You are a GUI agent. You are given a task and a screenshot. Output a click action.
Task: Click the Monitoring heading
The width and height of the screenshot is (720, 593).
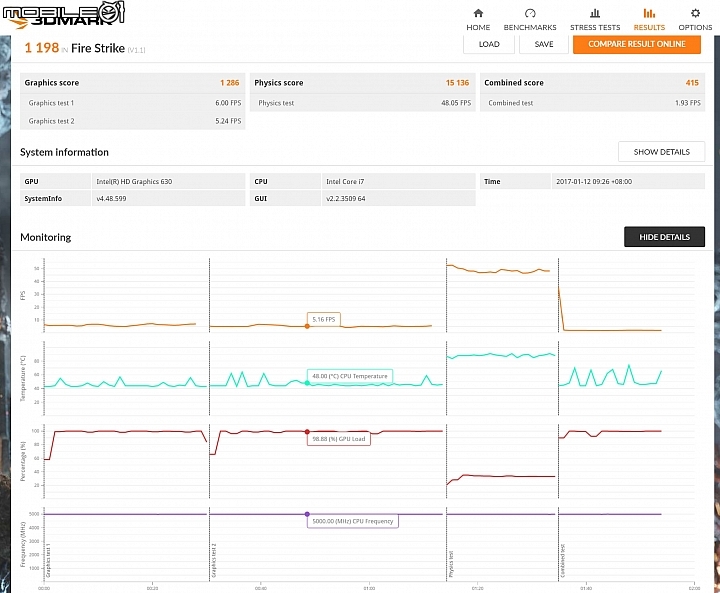[45, 237]
